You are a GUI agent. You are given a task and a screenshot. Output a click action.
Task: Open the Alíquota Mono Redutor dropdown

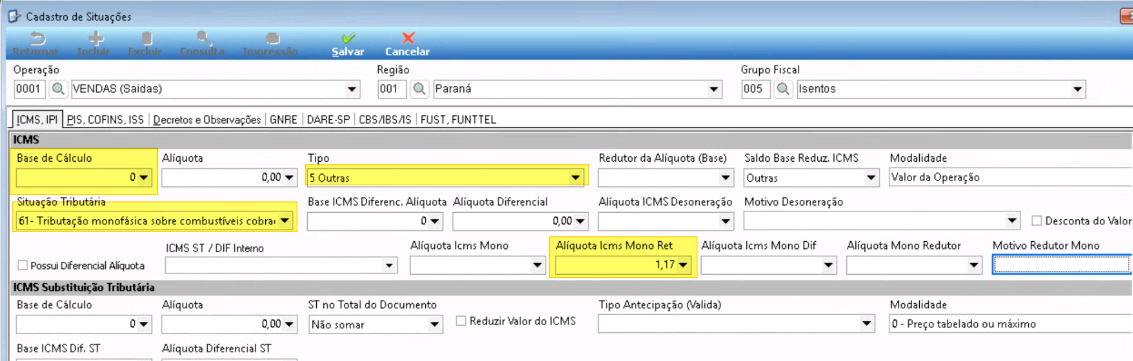tap(975, 266)
